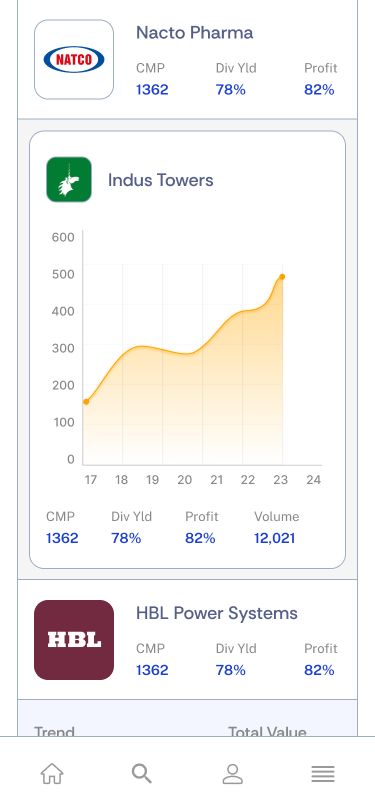The width and height of the screenshot is (375, 812).
Task: Tap the Home icon in bottom navigation
Action: 52,774
